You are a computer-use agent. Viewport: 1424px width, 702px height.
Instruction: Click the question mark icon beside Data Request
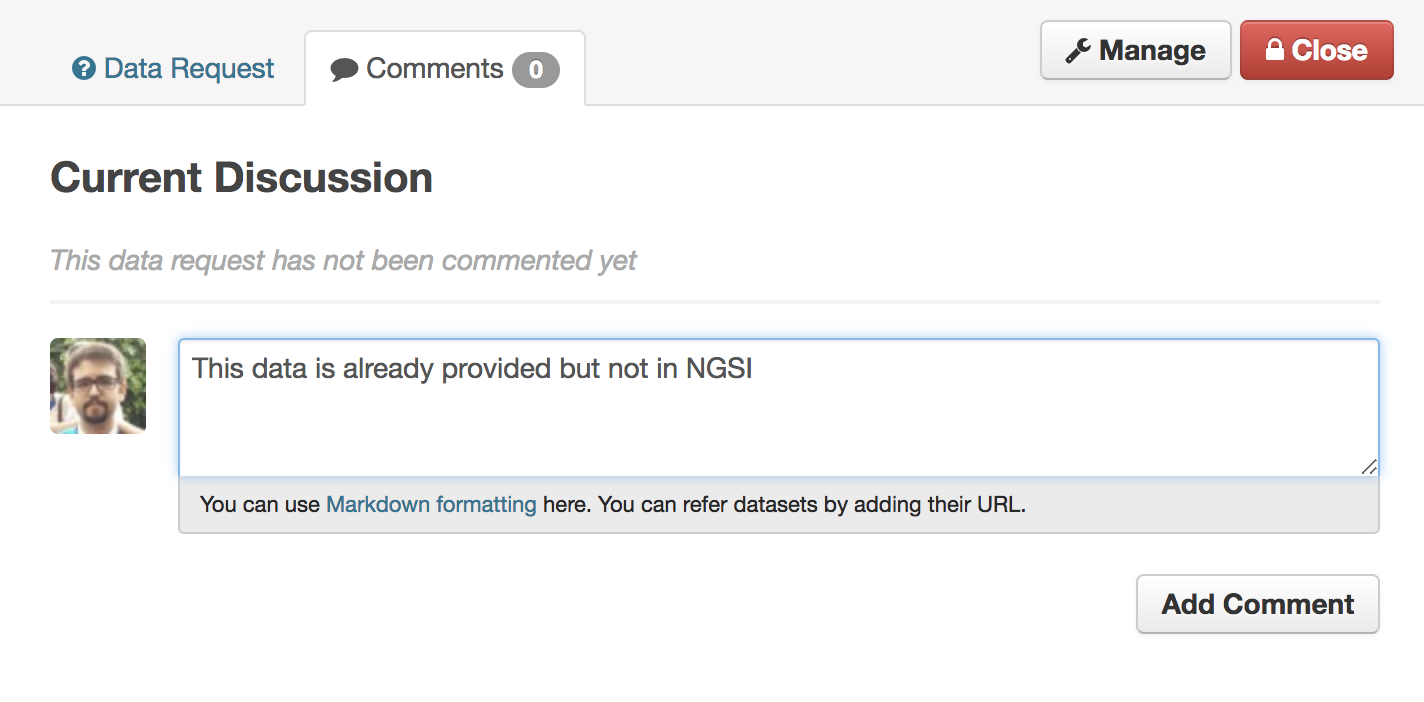pos(83,69)
